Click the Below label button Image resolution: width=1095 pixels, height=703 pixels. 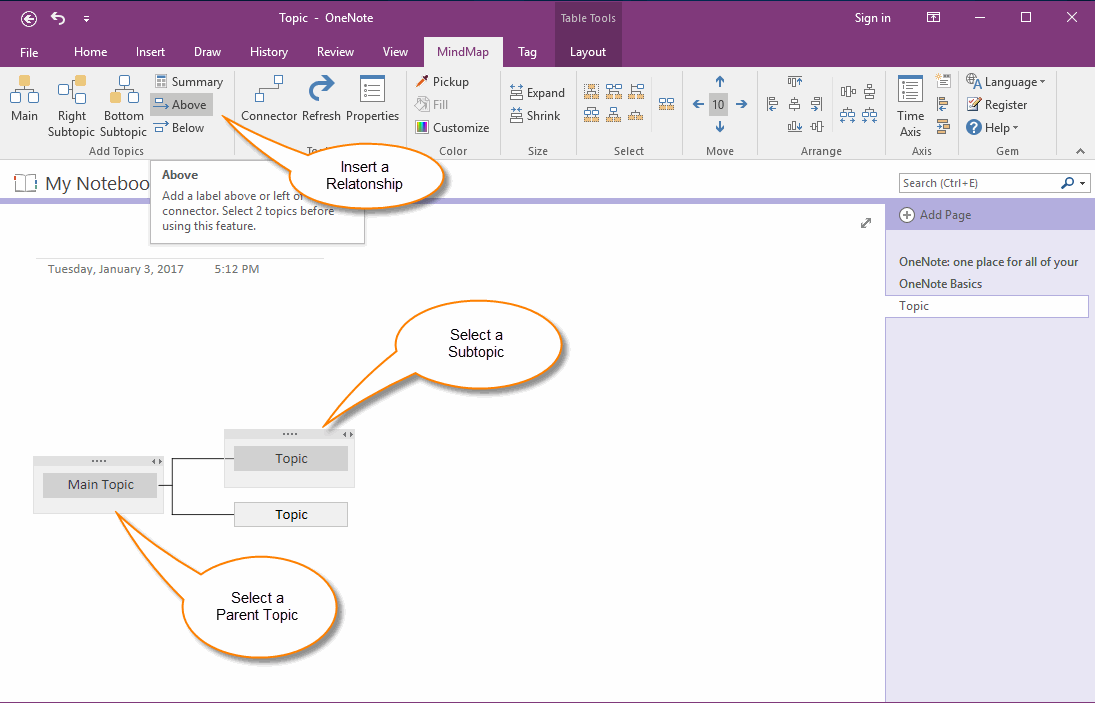tap(179, 128)
